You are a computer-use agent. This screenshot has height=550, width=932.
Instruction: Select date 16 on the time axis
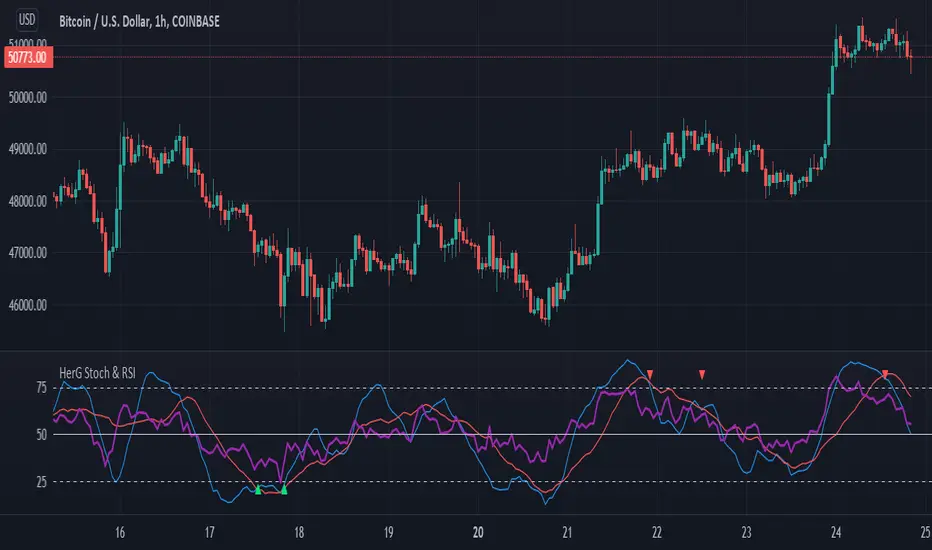click(120, 533)
